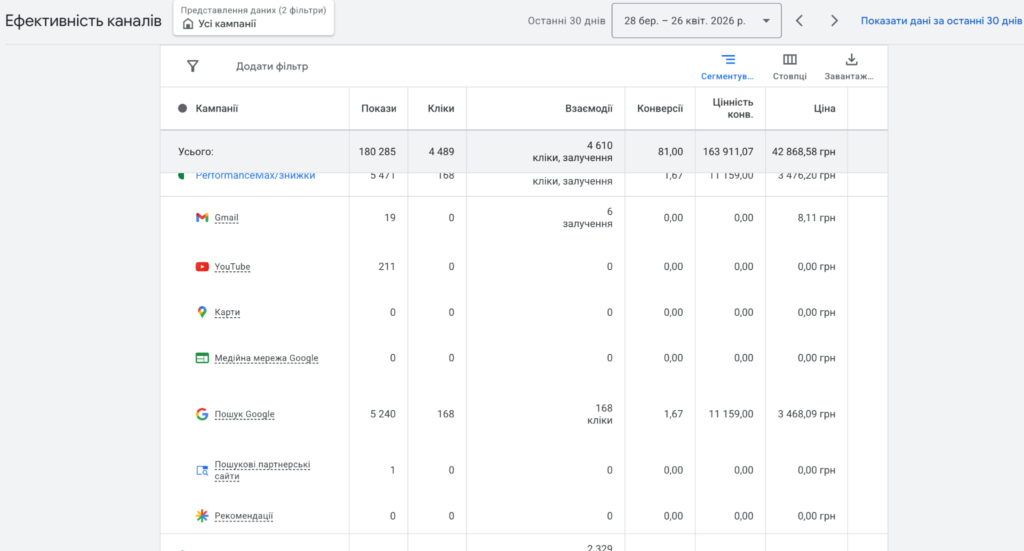Click the YouTube channel icon
This screenshot has height=551, width=1024.
(x=202, y=267)
